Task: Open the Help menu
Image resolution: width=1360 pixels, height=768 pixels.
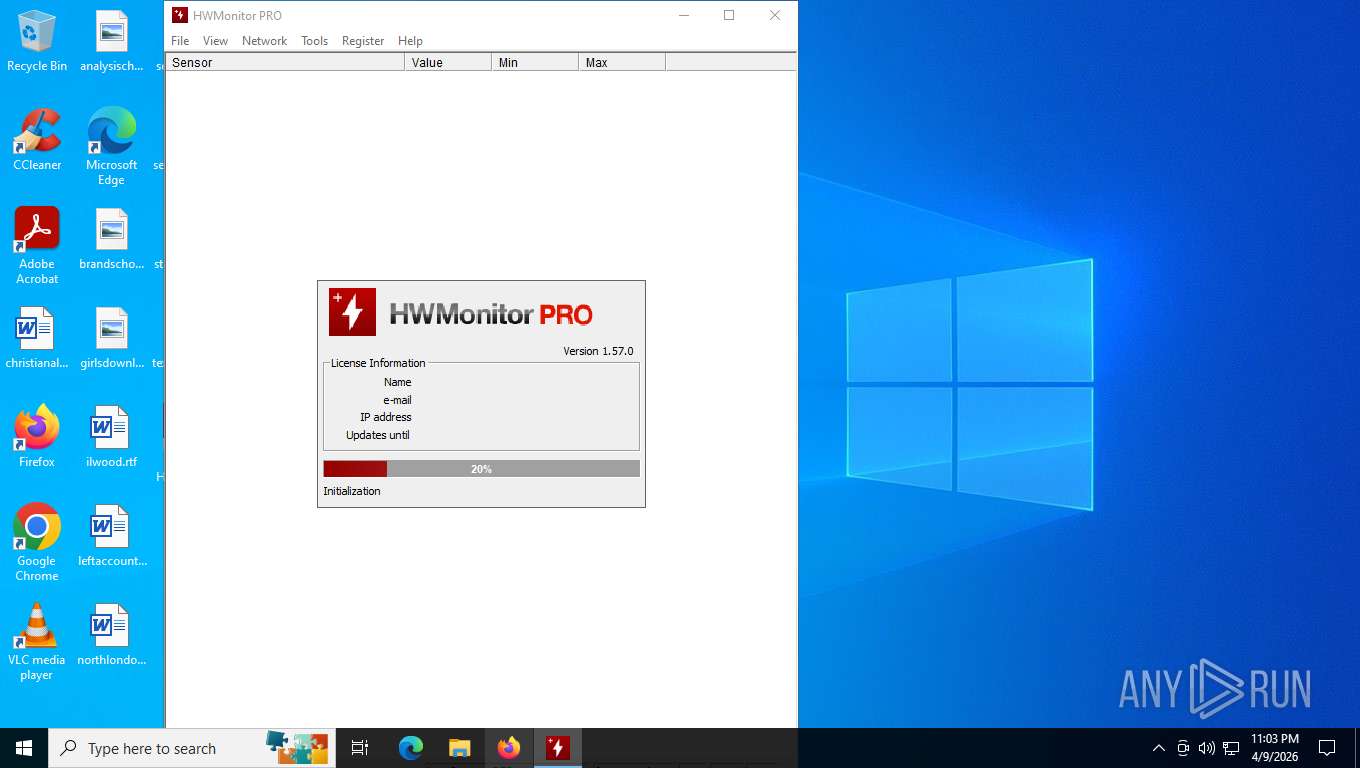Action: 410,41
